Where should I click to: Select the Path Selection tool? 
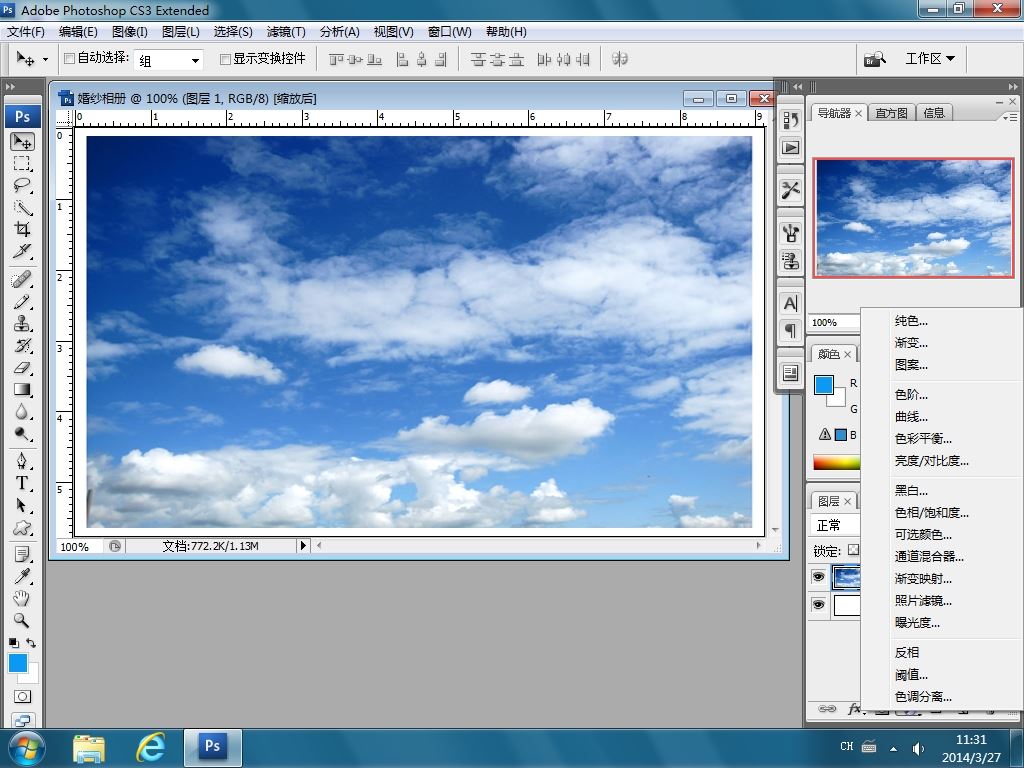pyautogui.click(x=22, y=505)
